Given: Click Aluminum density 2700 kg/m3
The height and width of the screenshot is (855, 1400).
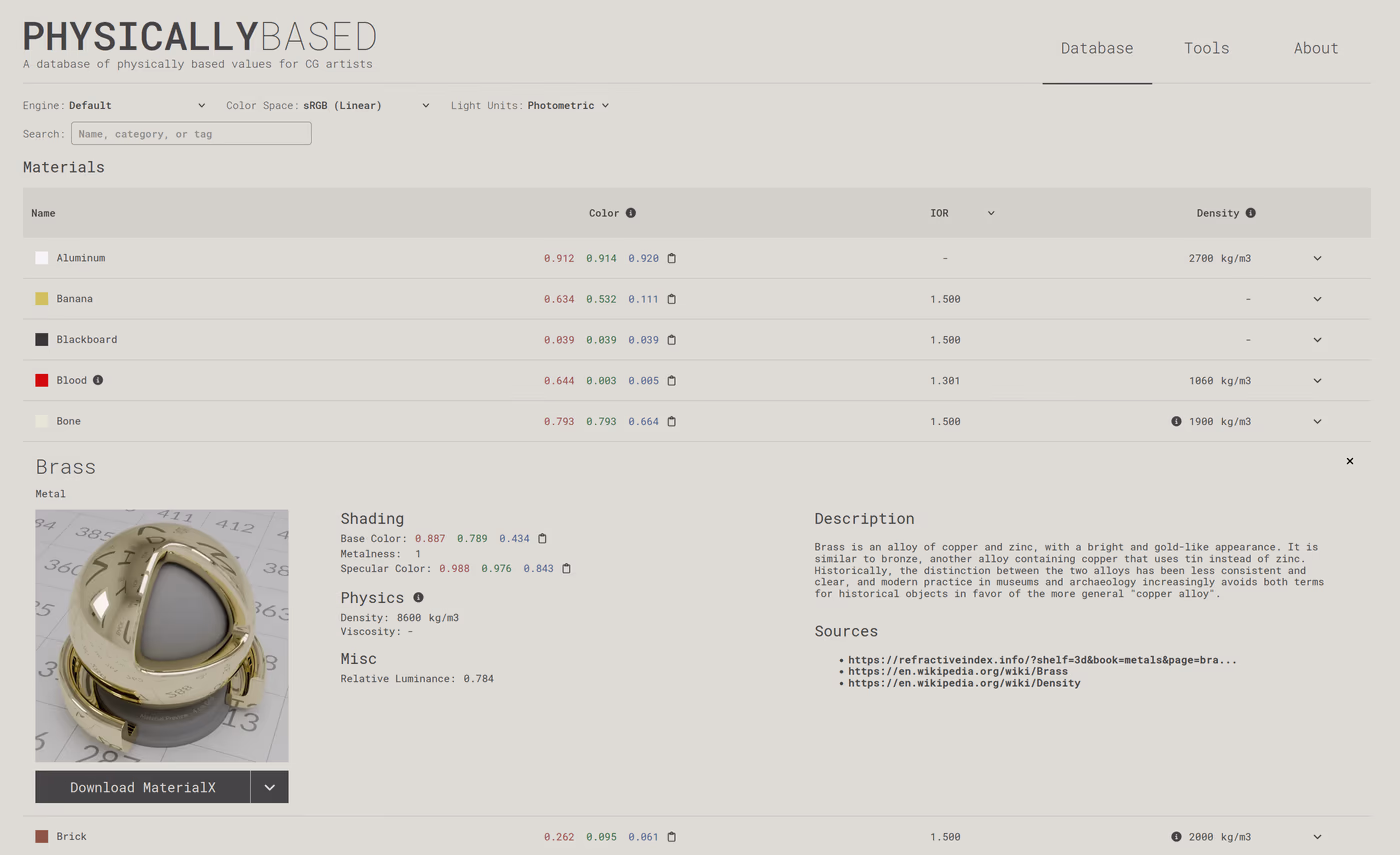Looking at the screenshot, I should tap(1220, 258).
